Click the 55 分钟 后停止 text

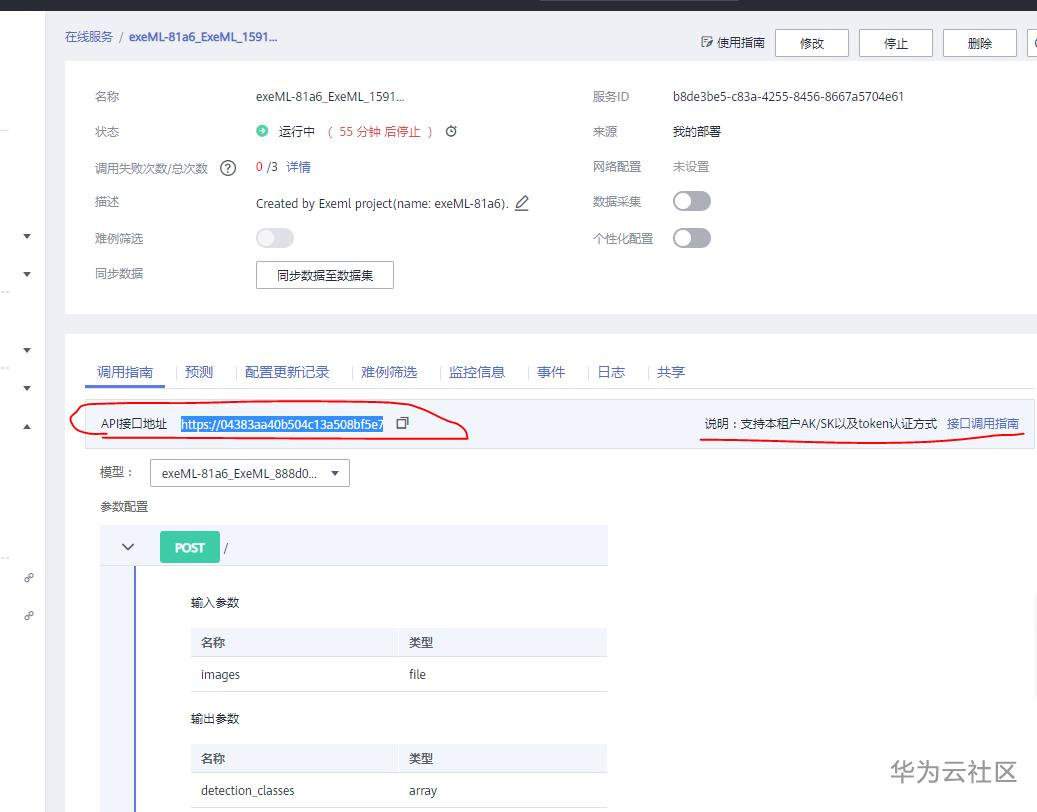(380, 132)
